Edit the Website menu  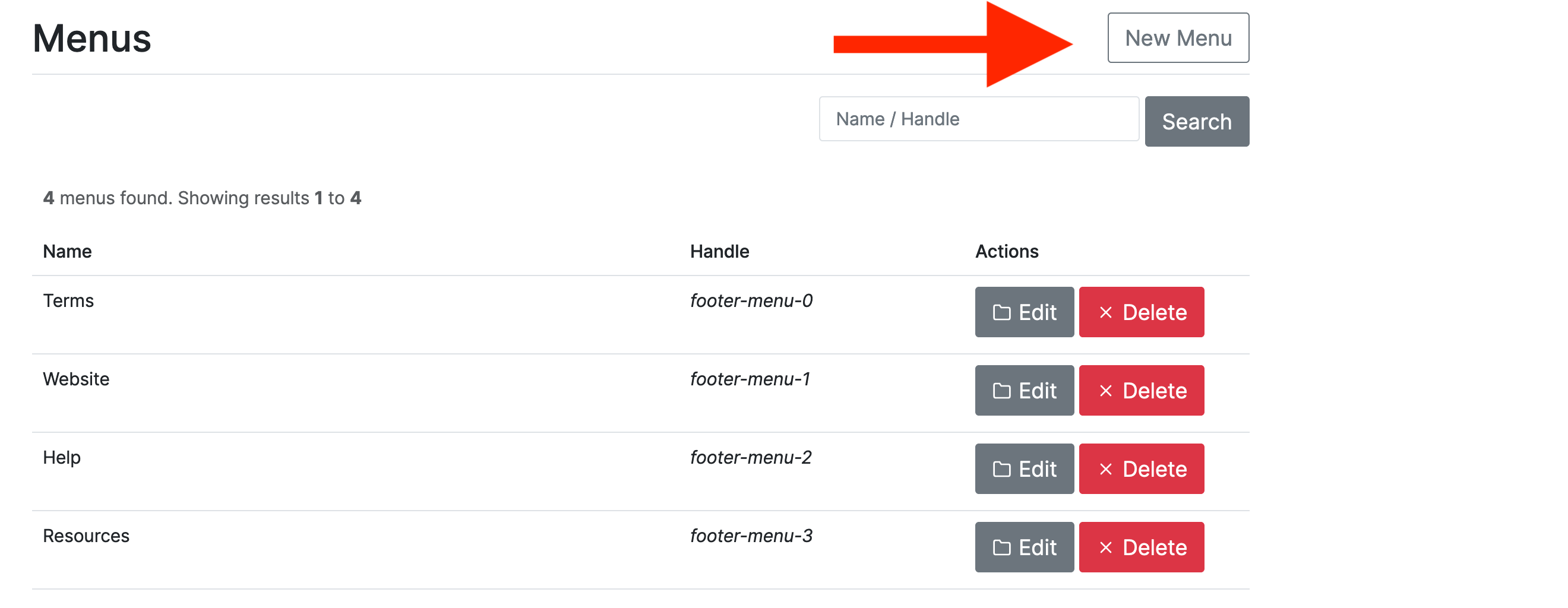[1025, 391]
